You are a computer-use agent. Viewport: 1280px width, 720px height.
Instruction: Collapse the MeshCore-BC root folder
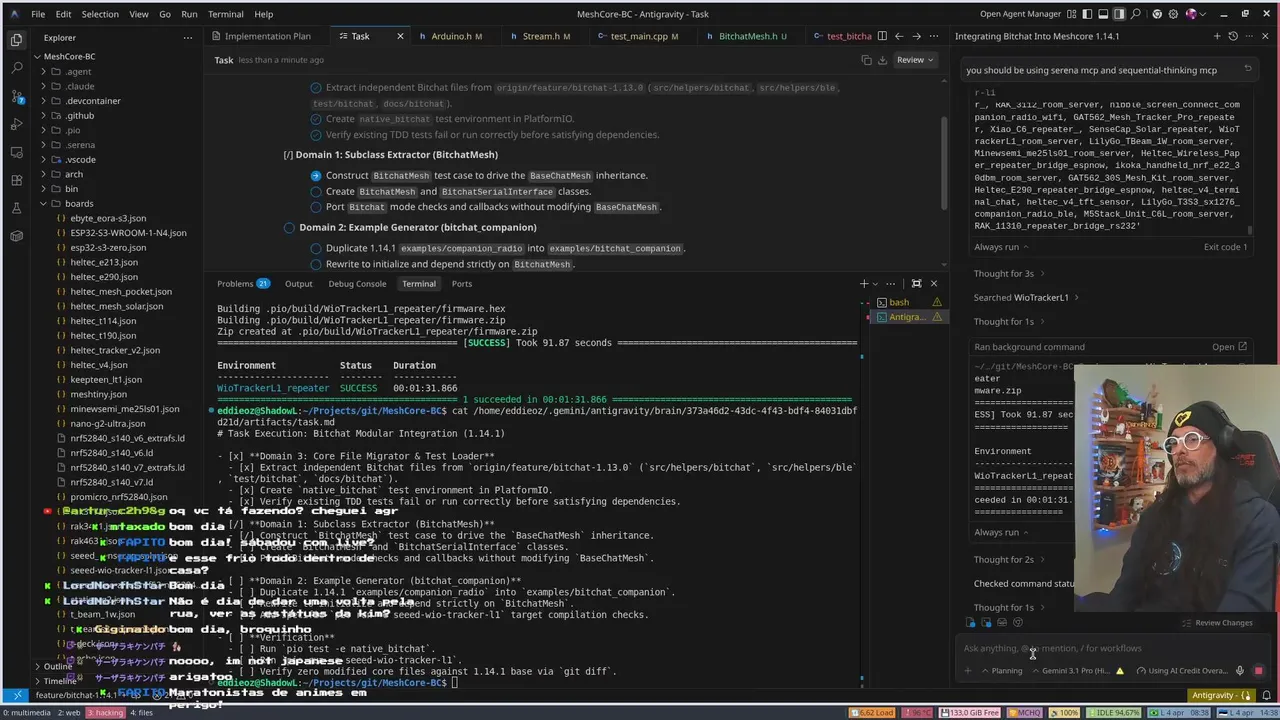69,57
